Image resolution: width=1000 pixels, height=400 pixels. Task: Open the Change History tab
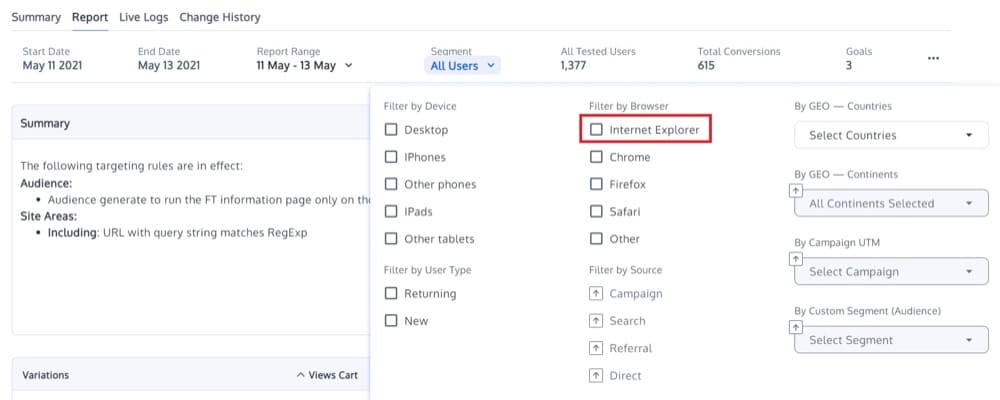coord(219,17)
